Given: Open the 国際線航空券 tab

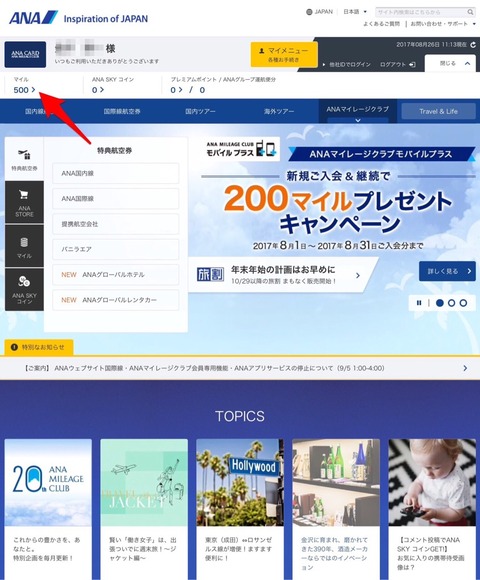Looking at the screenshot, I should pos(122,111).
